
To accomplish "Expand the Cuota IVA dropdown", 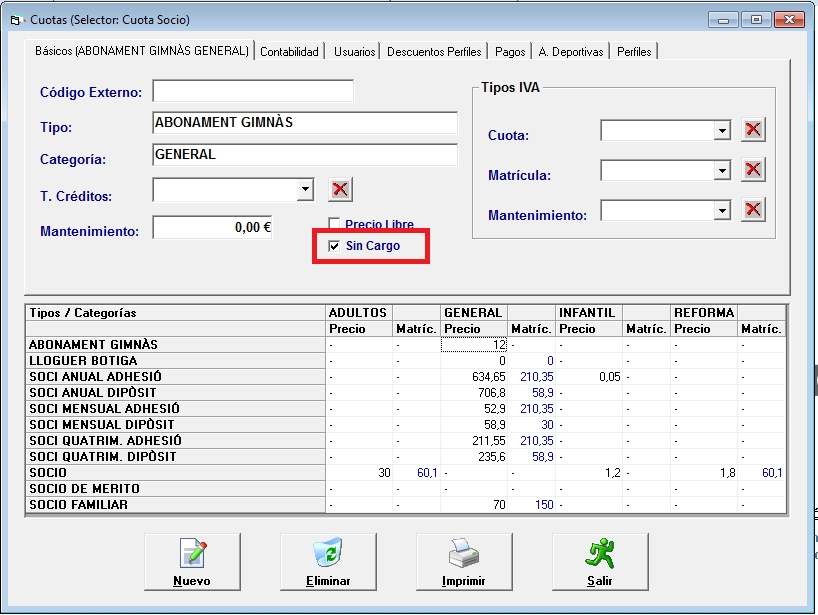I will click(x=722, y=130).
